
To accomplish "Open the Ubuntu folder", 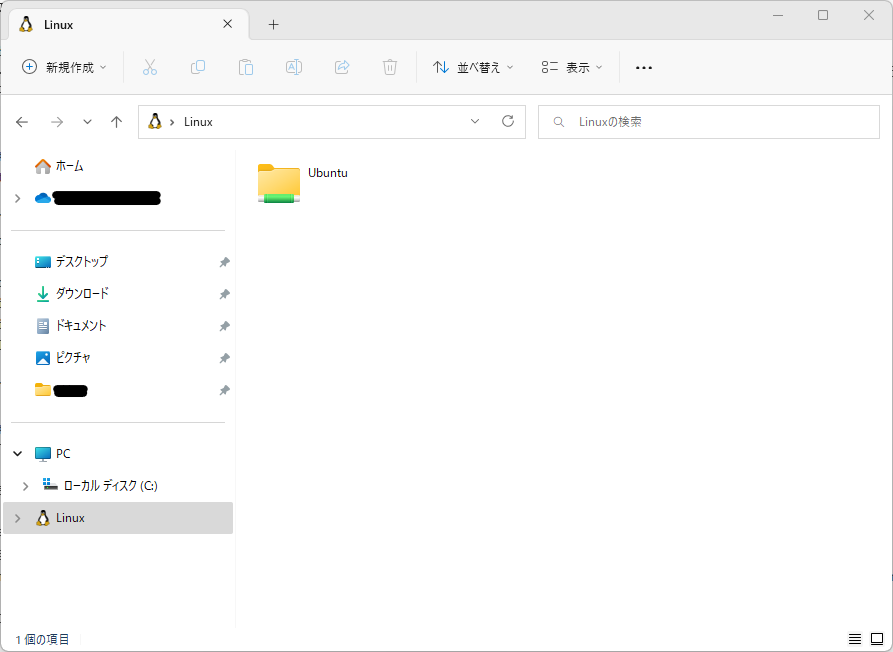I will (x=278, y=181).
